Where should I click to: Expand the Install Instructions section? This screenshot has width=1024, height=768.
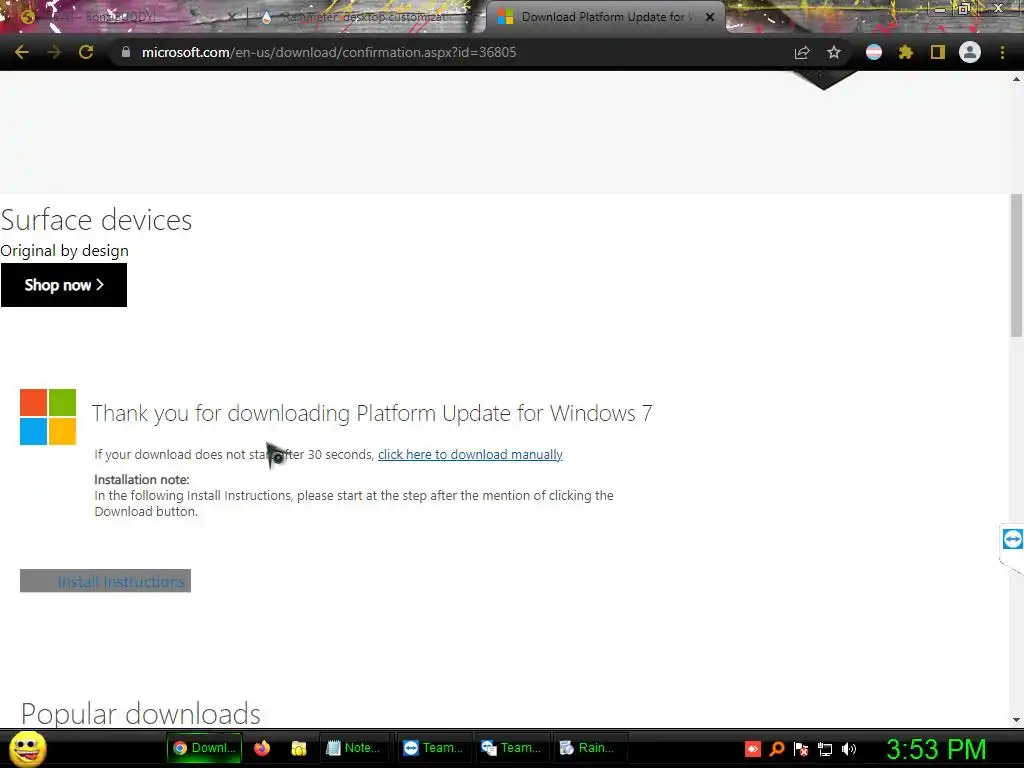pyautogui.click(x=105, y=581)
